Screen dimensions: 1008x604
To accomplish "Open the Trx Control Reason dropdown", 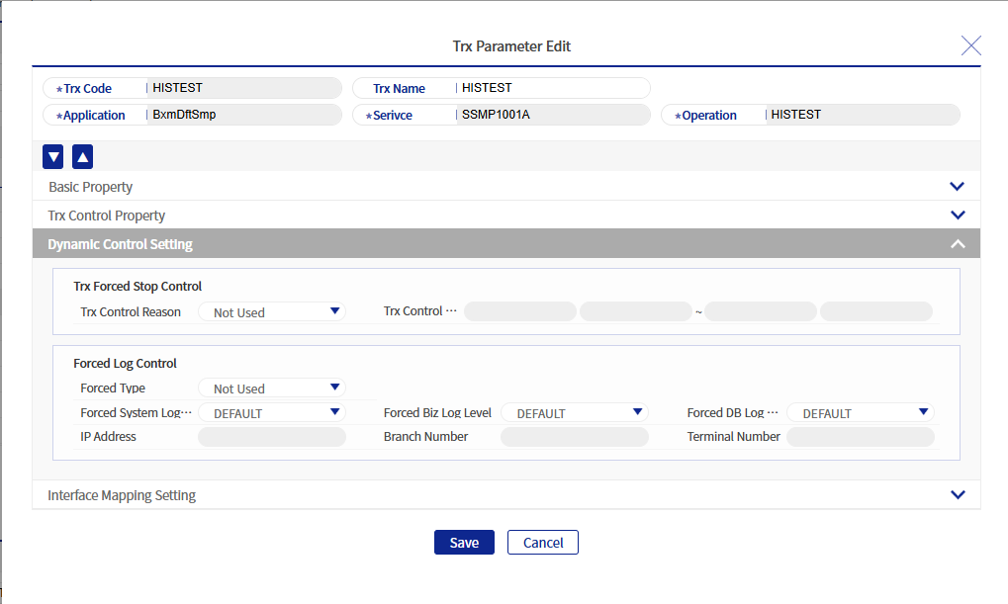I will [x=272, y=312].
